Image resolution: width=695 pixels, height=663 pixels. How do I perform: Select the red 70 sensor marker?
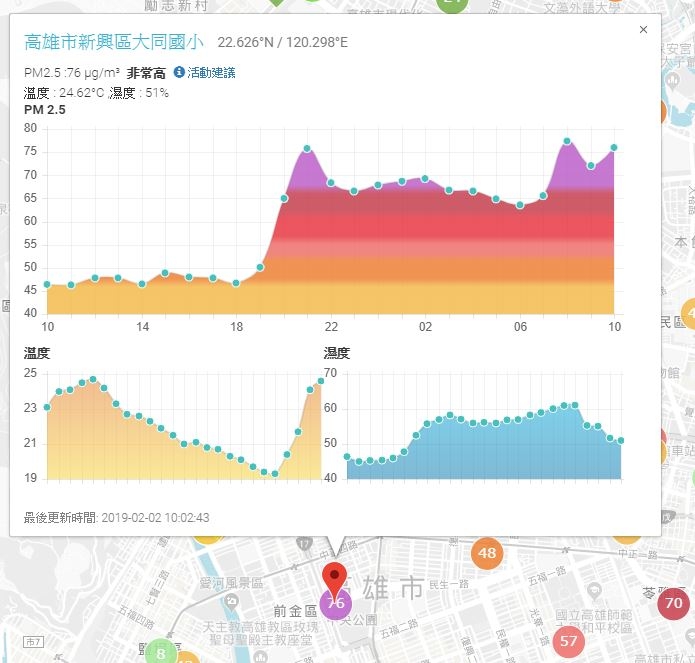click(x=673, y=603)
